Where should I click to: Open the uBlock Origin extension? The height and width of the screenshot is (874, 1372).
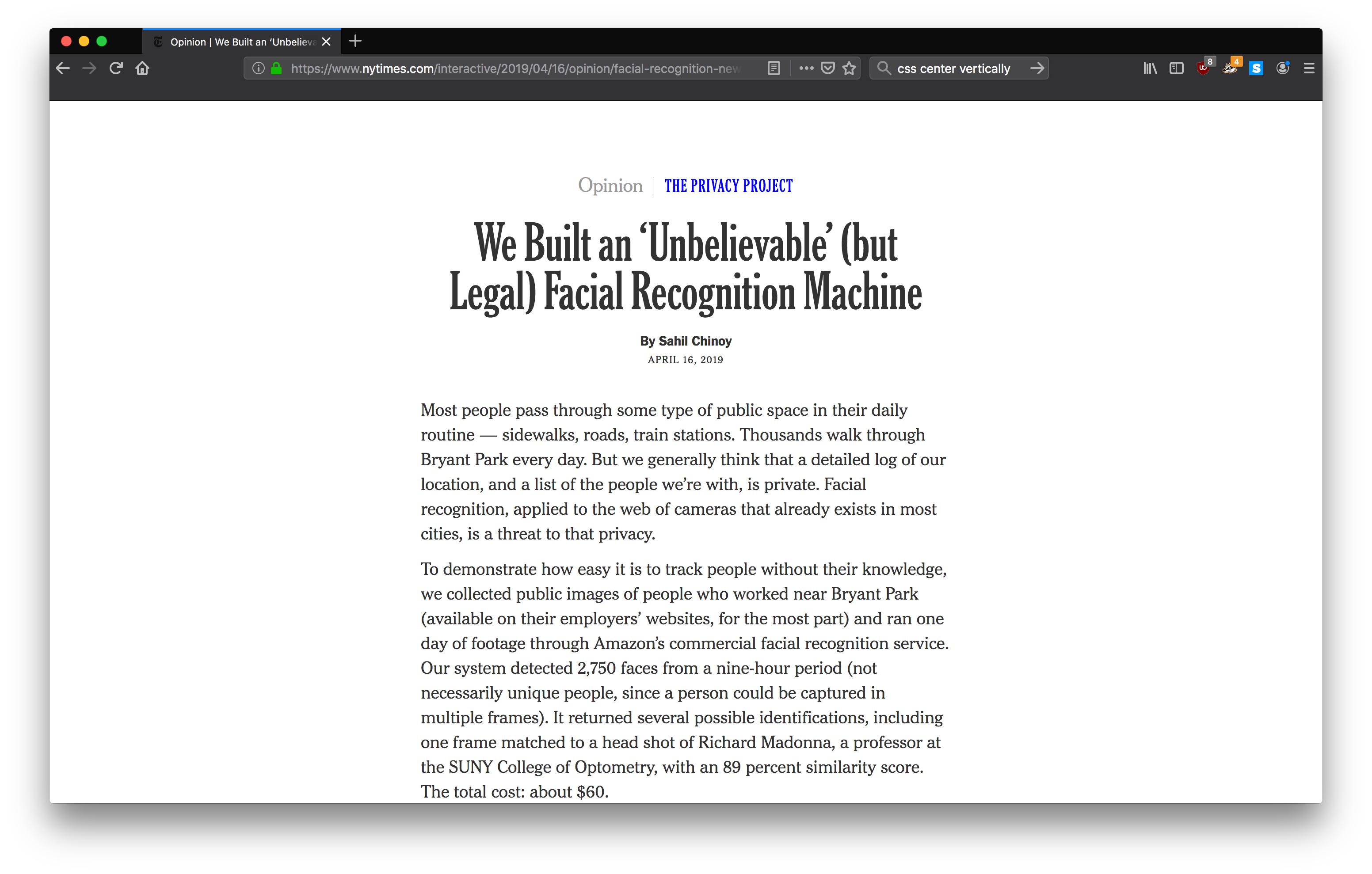tap(1203, 68)
